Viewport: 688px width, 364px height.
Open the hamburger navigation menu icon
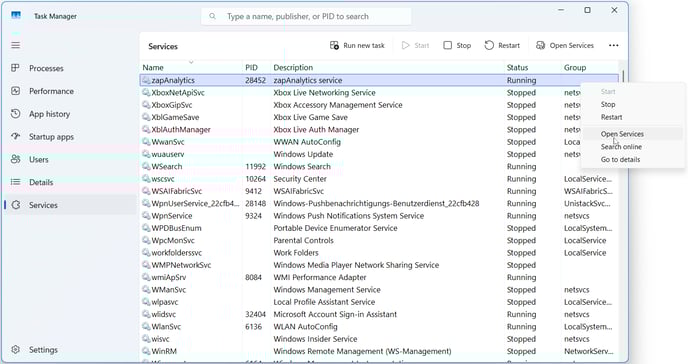tap(16, 45)
